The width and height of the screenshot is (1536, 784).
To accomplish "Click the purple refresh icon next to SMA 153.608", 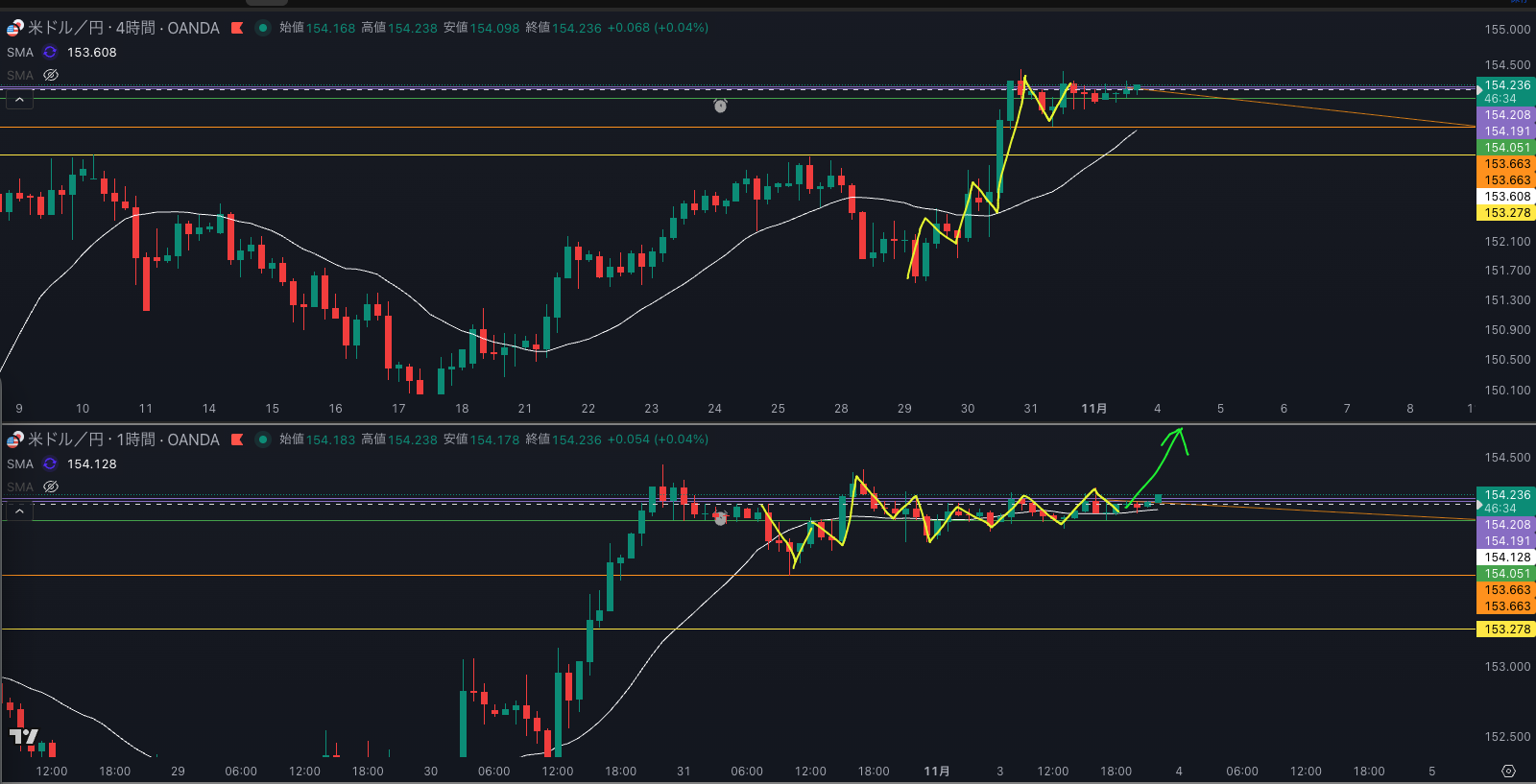I will click(50, 53).
